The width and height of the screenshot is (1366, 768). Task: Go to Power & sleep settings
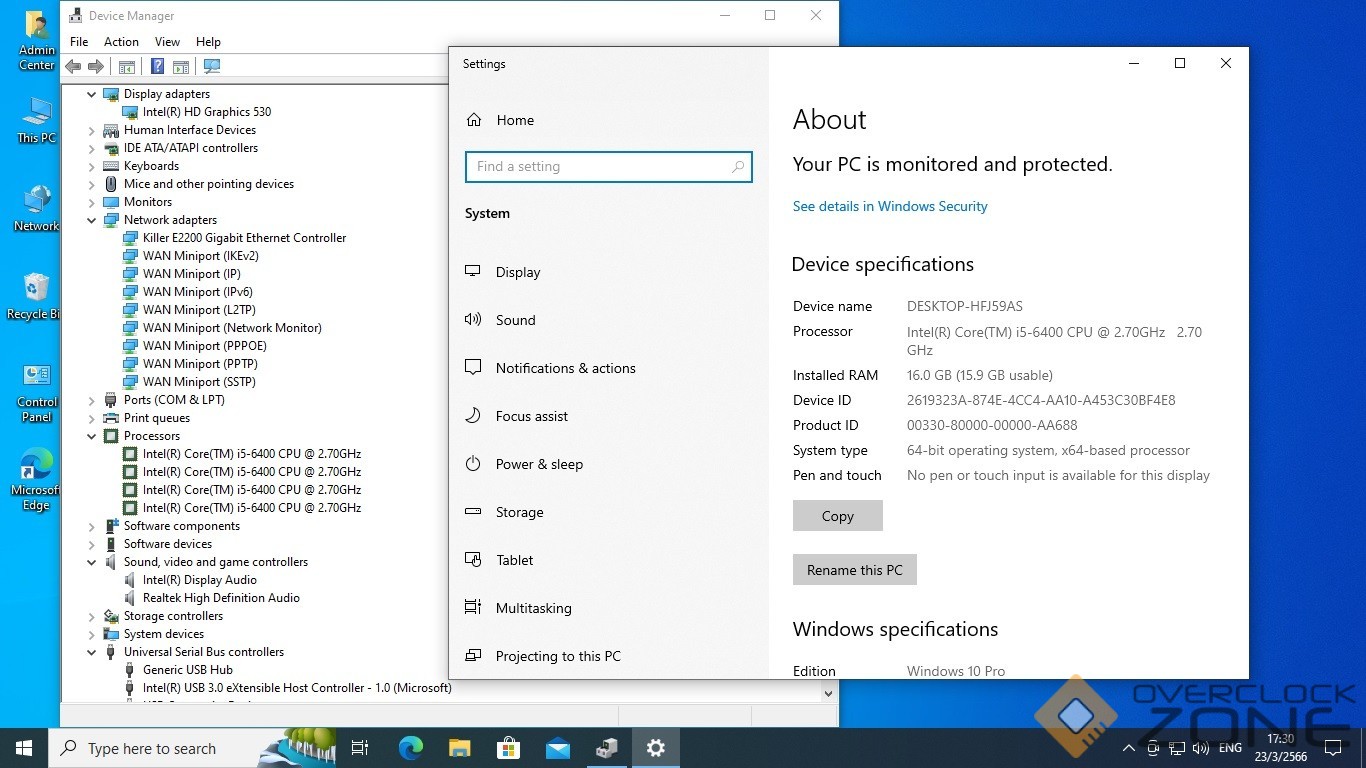pos(539,464)
